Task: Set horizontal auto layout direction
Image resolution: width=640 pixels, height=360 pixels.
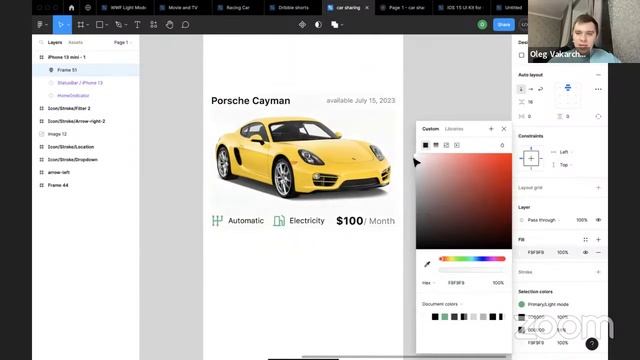Action: (x=531, y=89)
